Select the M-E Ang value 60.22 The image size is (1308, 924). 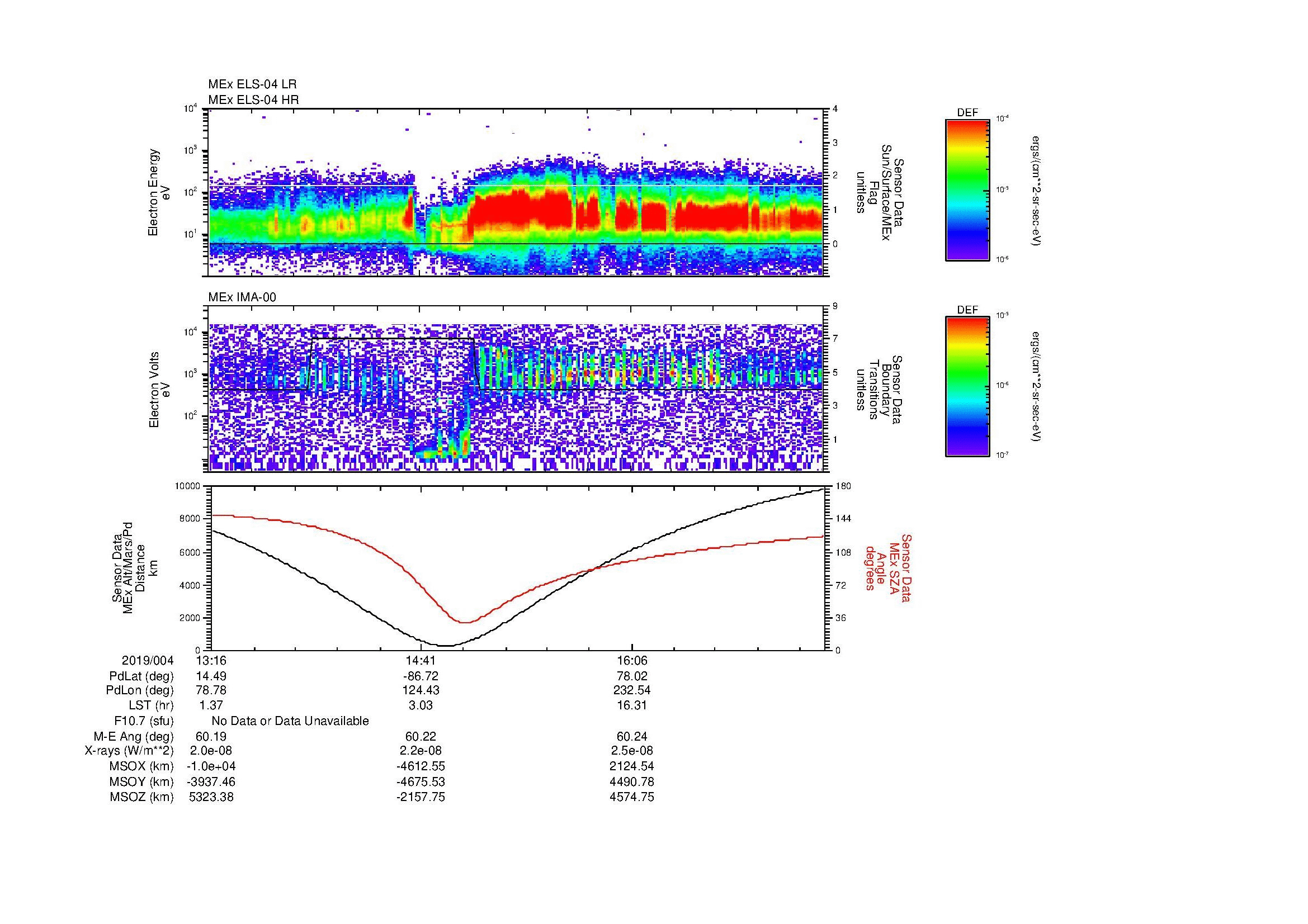(421, 737)
